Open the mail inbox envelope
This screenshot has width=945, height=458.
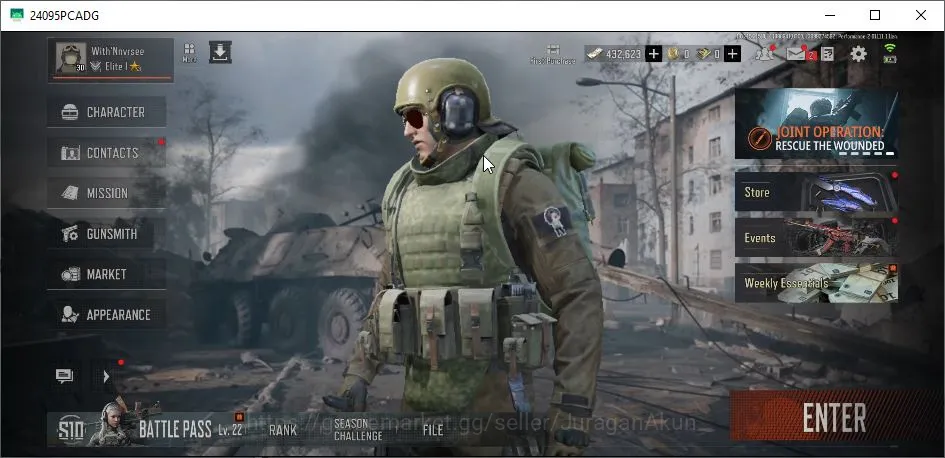797,54
